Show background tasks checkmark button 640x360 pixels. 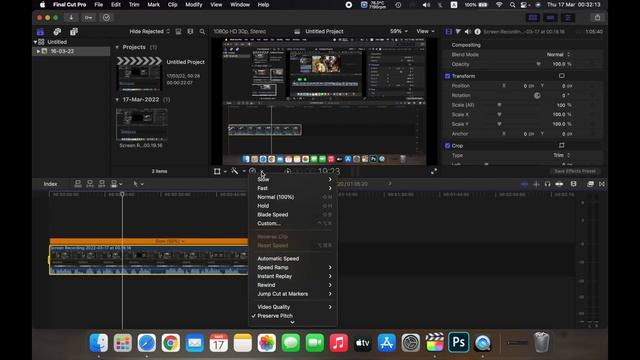(107, 18)
